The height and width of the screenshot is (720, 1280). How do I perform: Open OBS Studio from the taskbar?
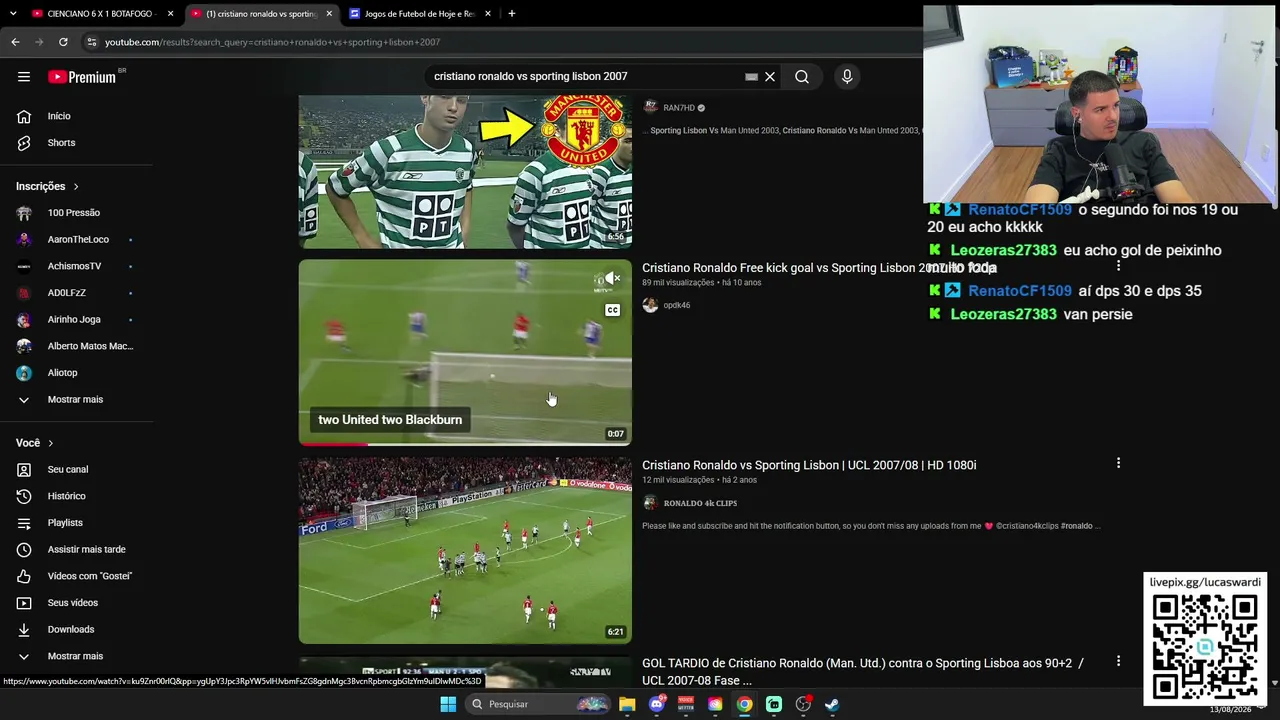tap(803, 704)
